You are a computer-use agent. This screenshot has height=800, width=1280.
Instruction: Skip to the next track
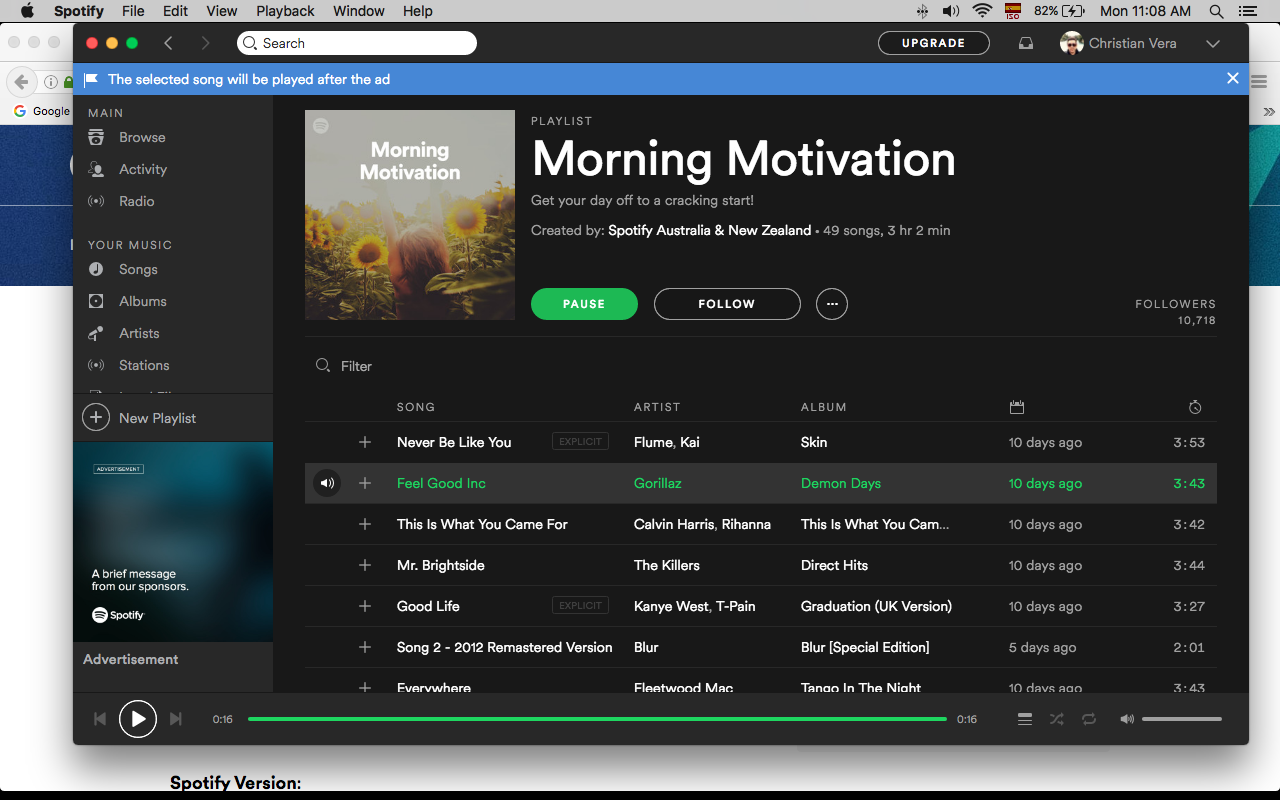176,719
